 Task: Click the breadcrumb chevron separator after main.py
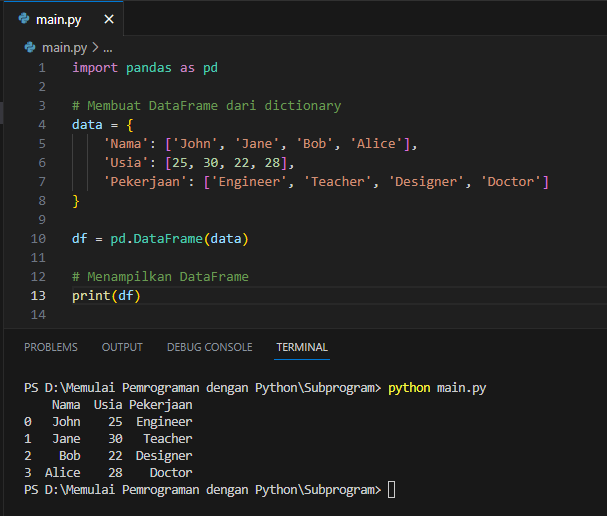click(x=95, y=47)
